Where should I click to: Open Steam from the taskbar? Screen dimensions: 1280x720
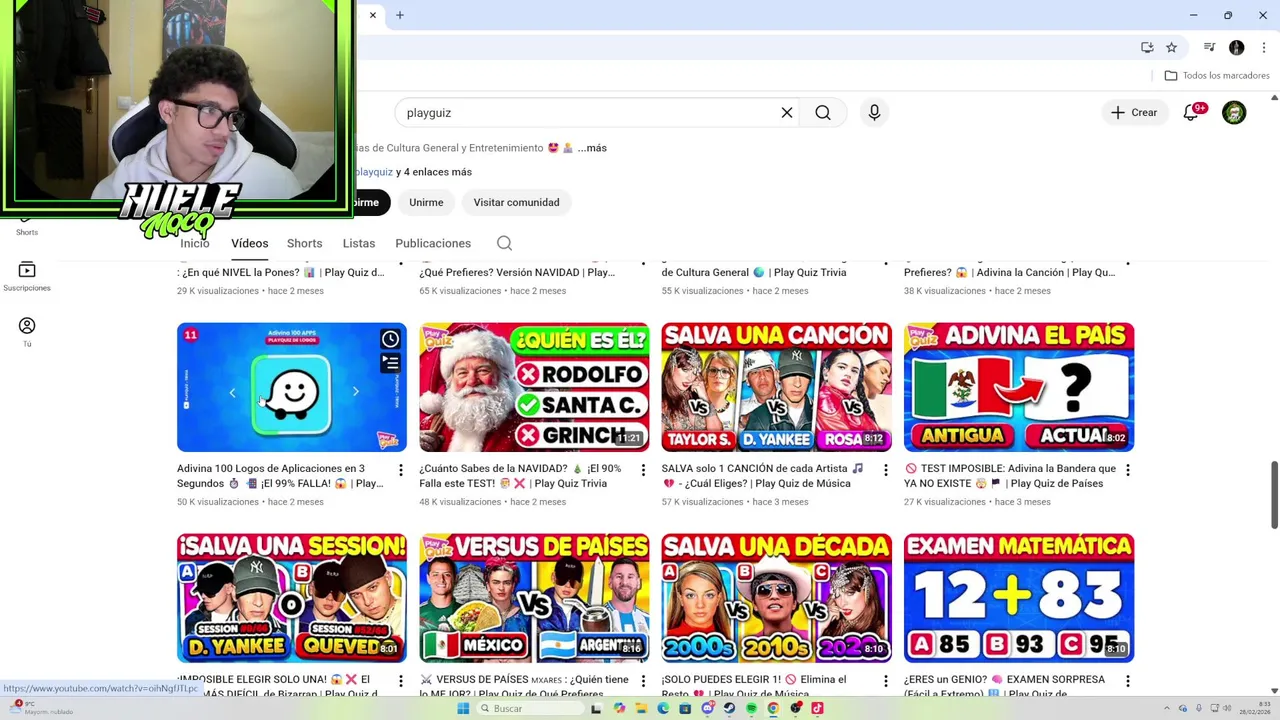729,708
